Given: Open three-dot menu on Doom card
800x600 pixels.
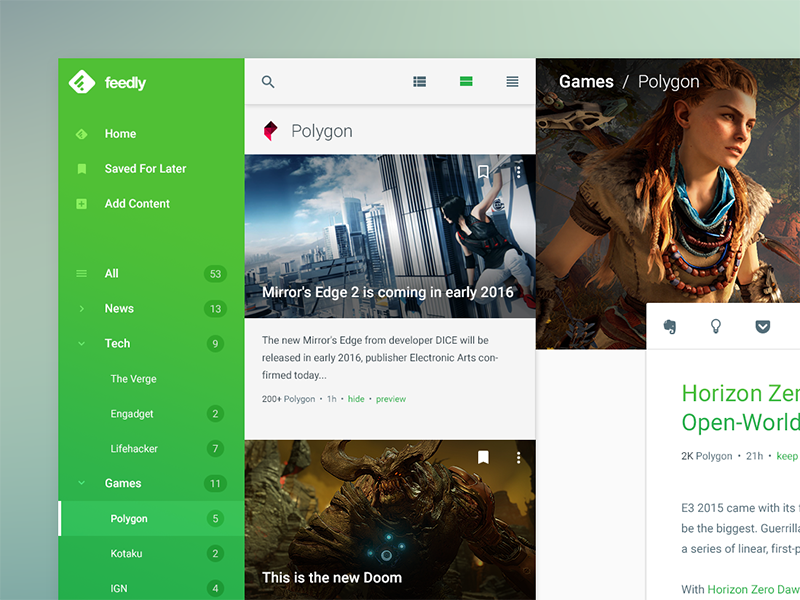Looking at the screenshot, I should (x=518, y=458).
